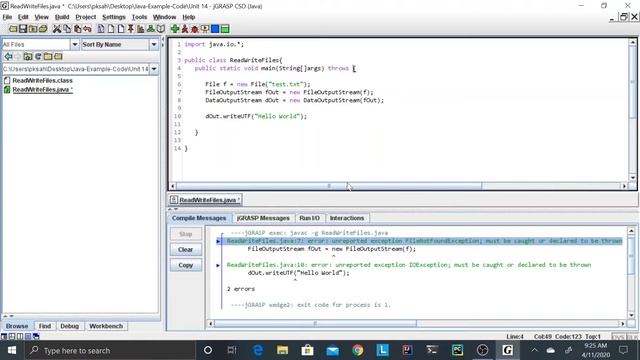Click the Copy icon in the main toolbar
The image size is (640, 360).
[x=67, y=29]
